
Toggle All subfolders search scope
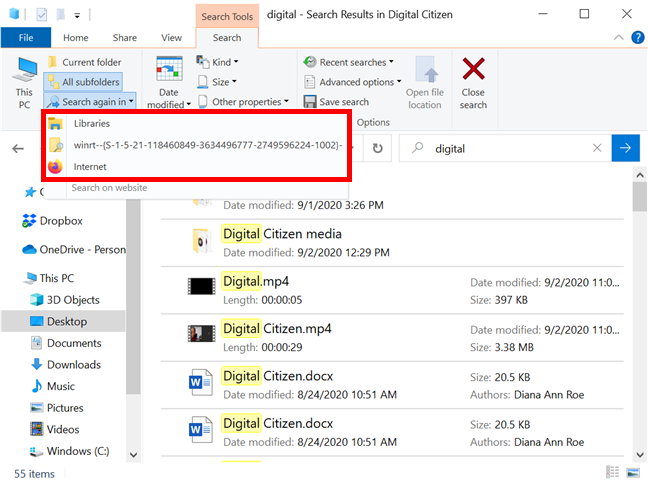point(83,82)
